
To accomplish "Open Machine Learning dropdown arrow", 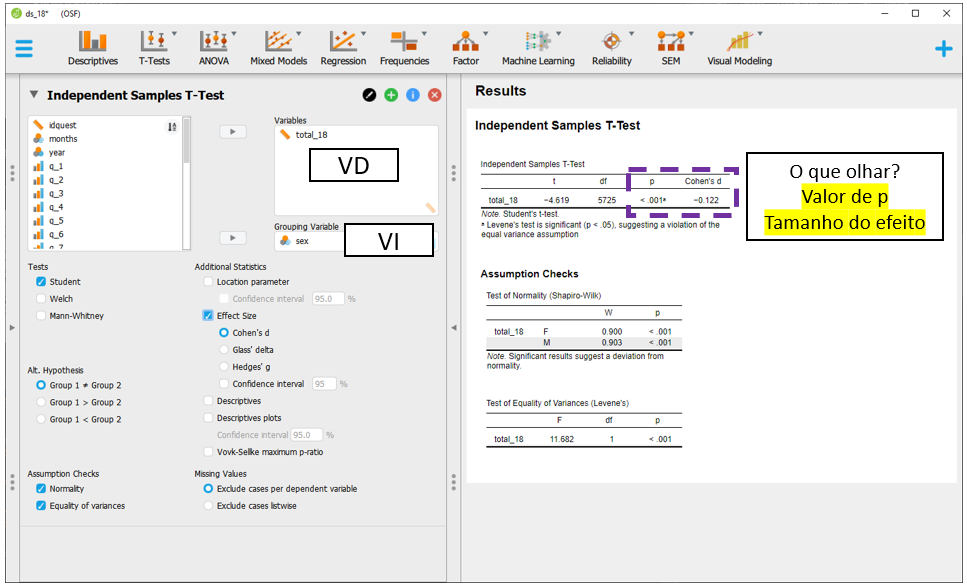I will click(559, 34).
